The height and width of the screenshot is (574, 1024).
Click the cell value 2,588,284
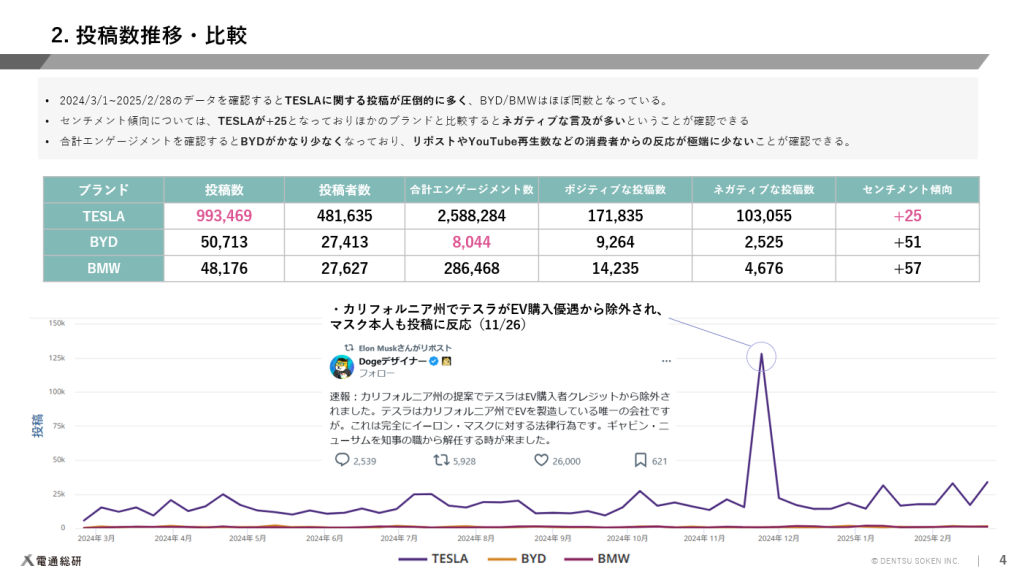coord(472,216)
